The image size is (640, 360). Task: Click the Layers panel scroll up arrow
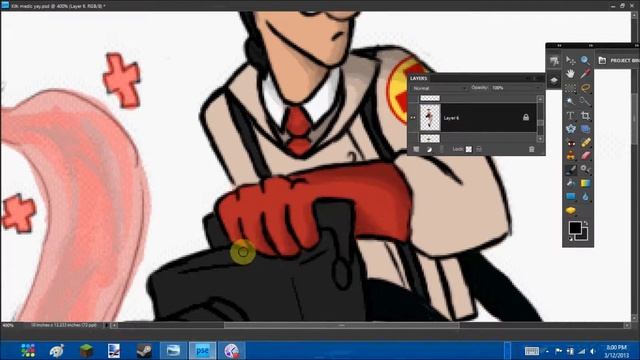pyautogui.click(x=540, y=99)
